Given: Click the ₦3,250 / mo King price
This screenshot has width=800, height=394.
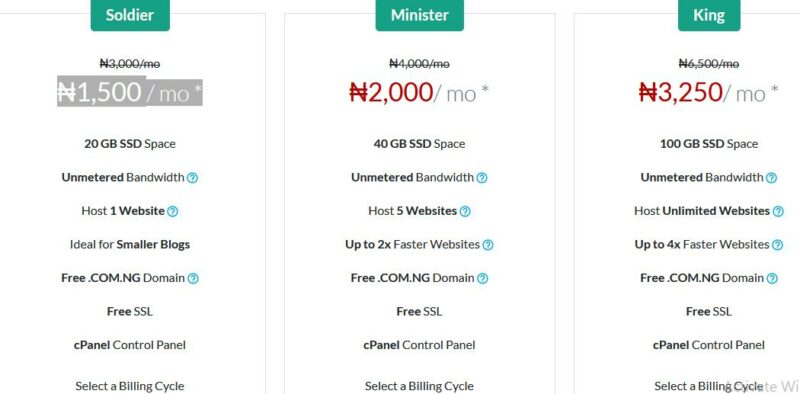Looking at the screenshot, I should click(709, 92).
